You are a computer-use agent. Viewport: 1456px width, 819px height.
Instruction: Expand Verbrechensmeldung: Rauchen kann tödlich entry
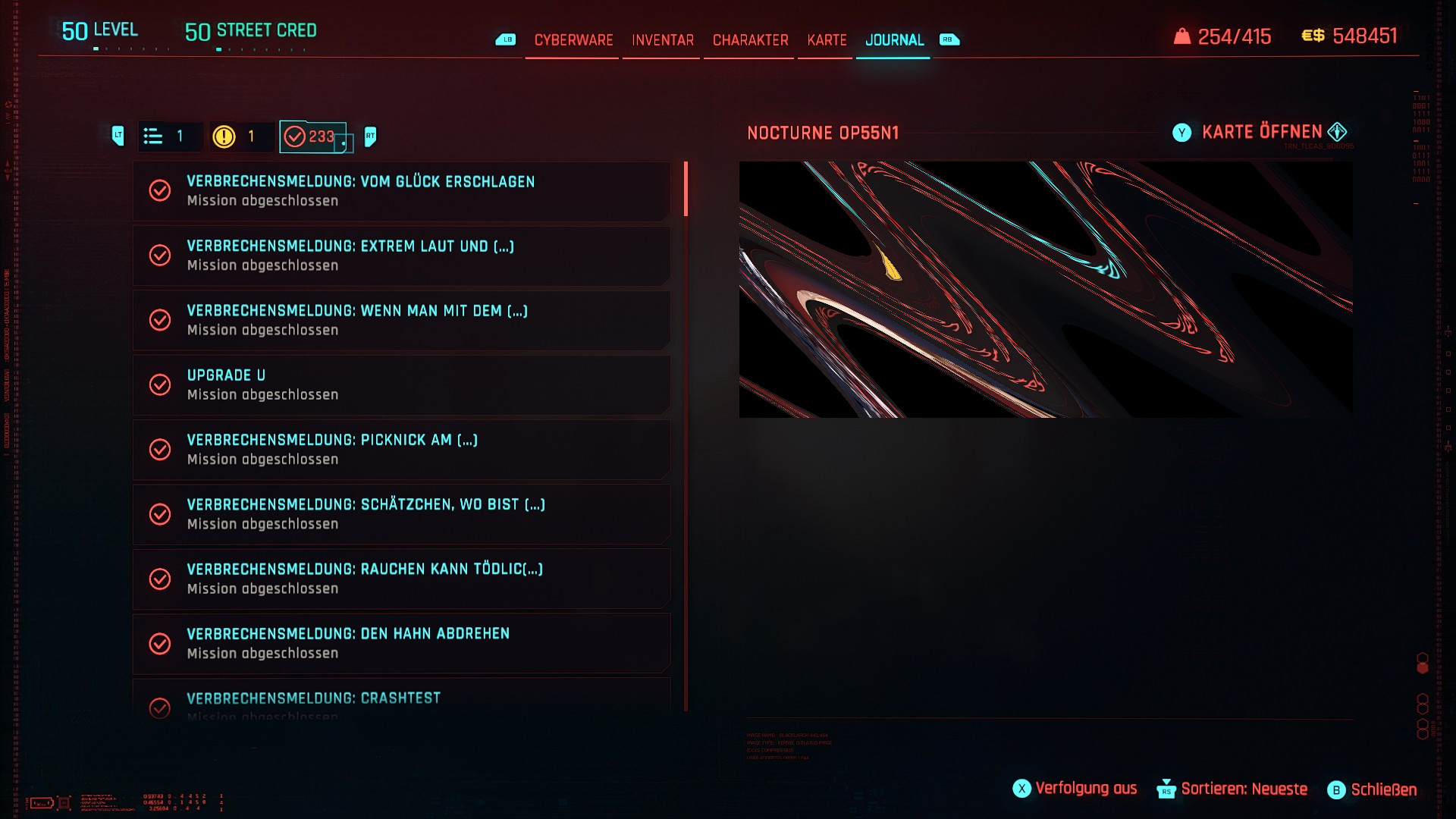pyautogui.click(x=402, y=579)
